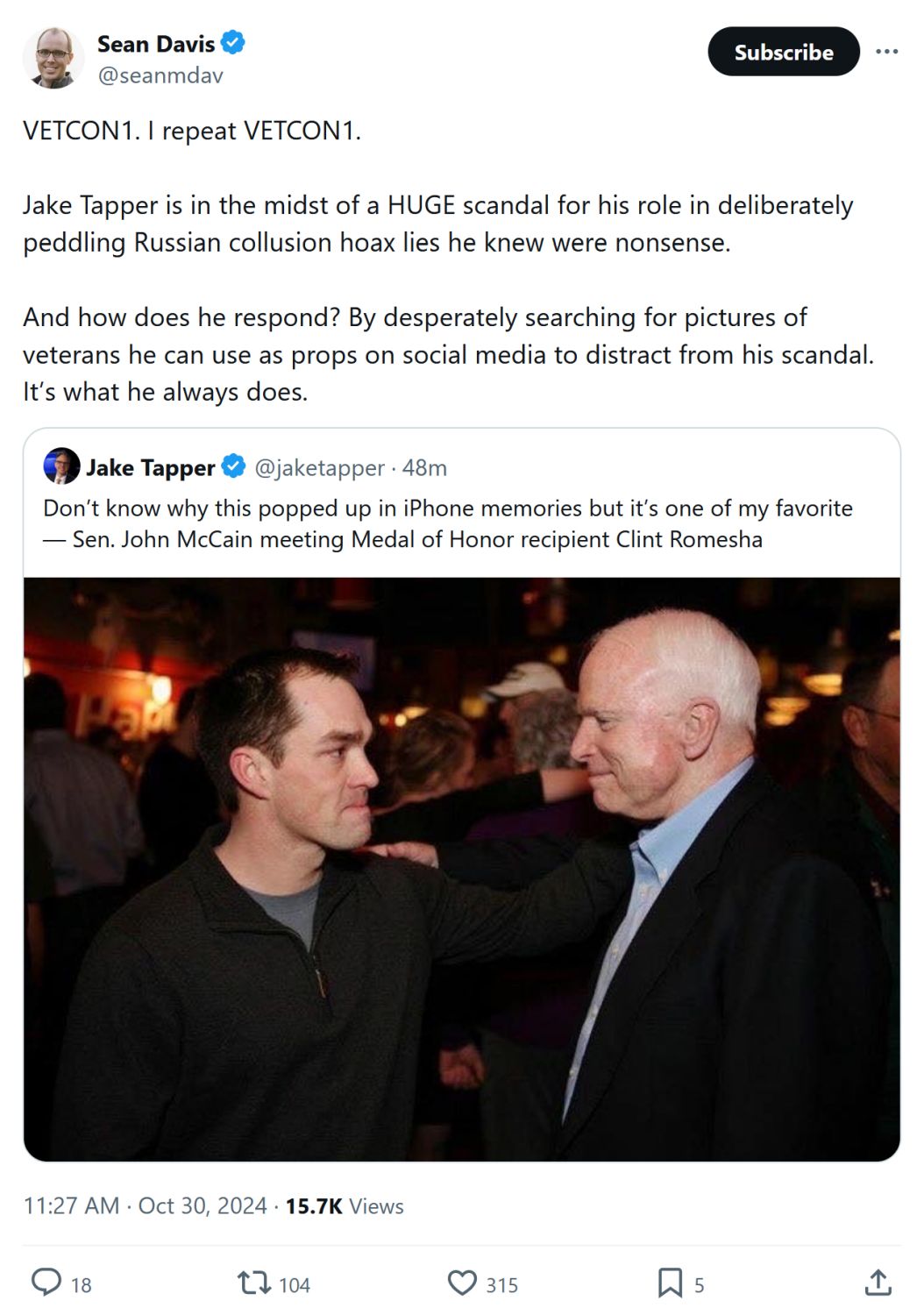
Task: Click the quoted tweet text about iPhone memories
Action: click(447, 523)
